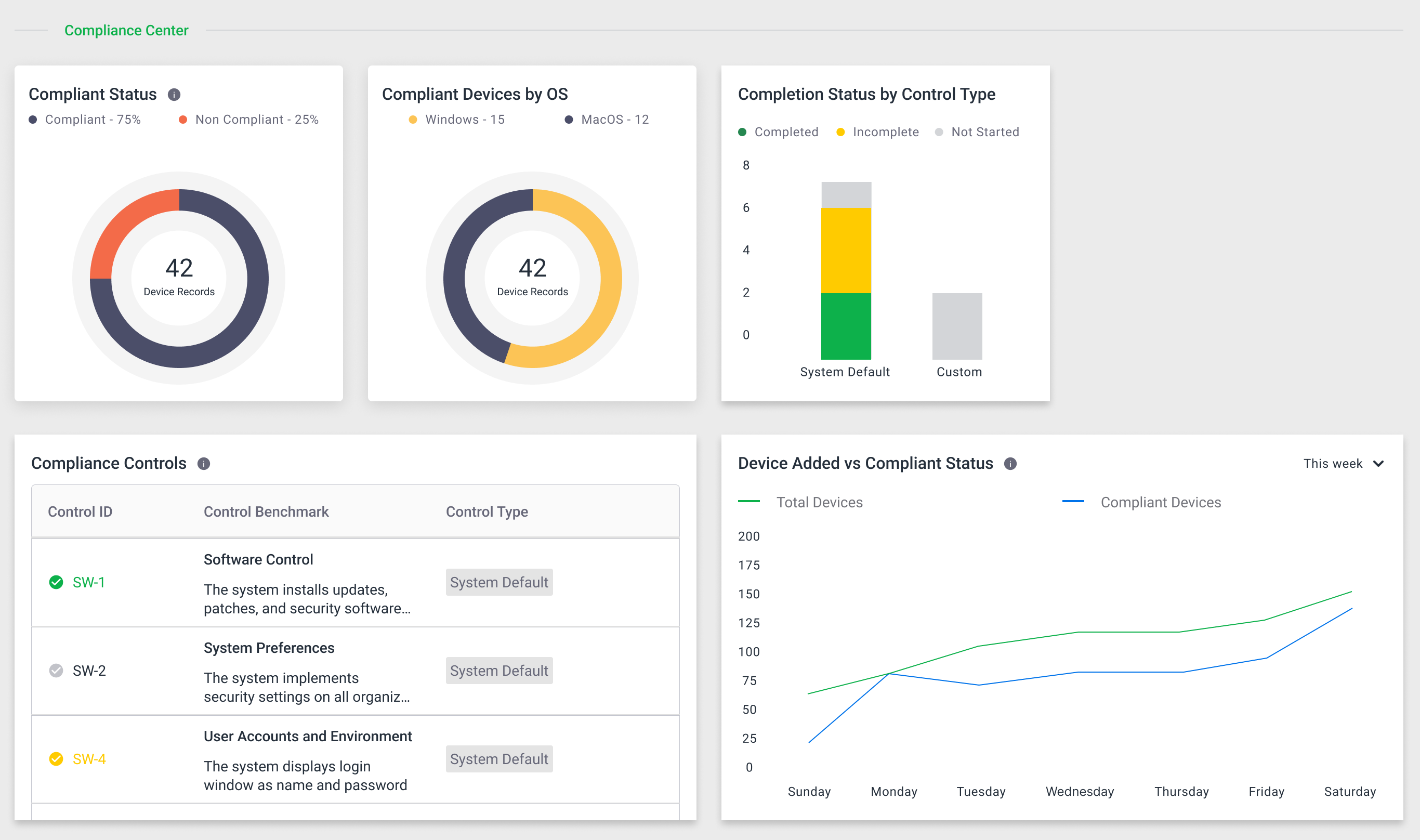Screen dimensions: 1420x840
Task: Click gray check icon for SW-2
Action: click(x=56, y=671)
